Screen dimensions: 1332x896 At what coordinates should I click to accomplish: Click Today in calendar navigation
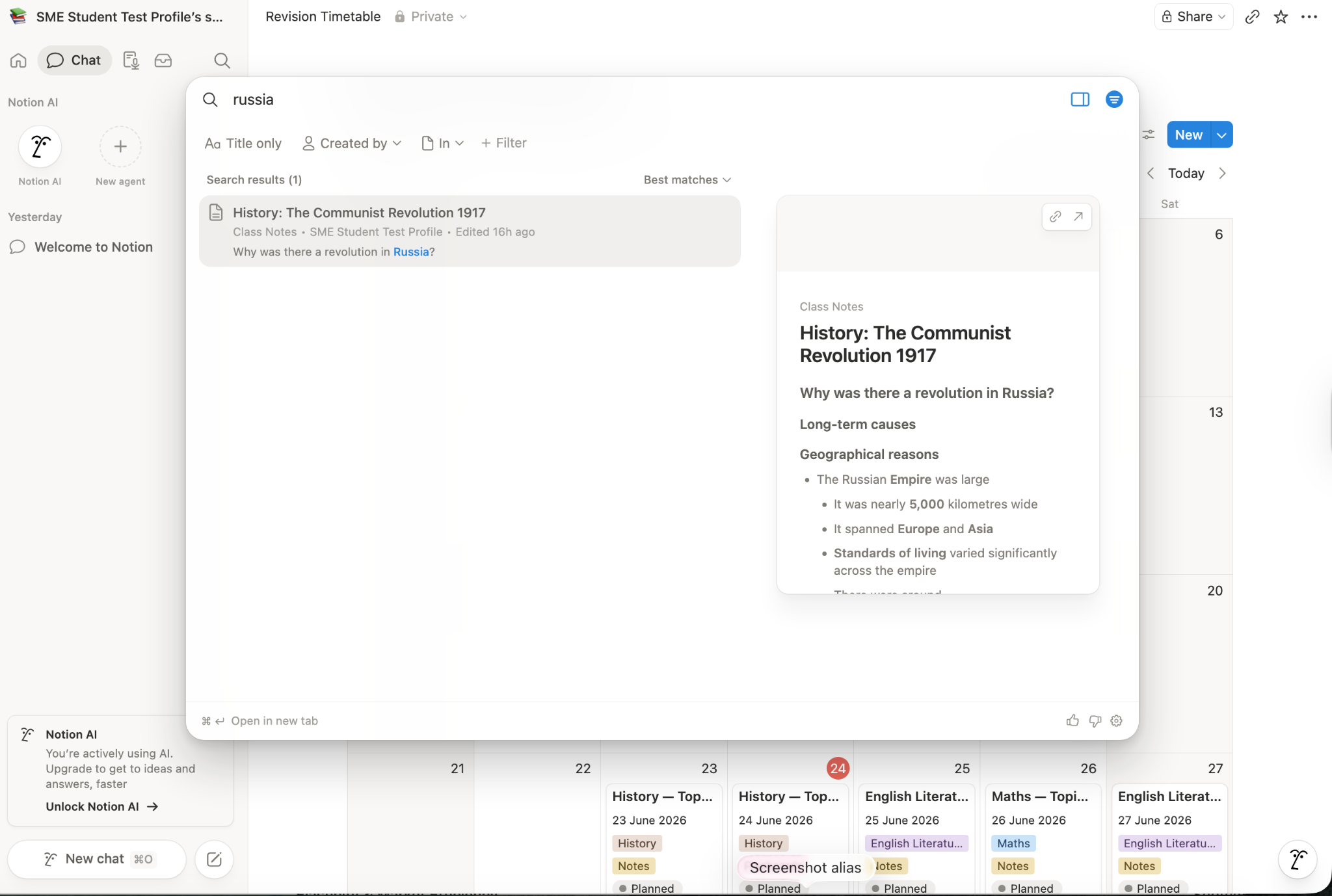tap(1186, 173)
